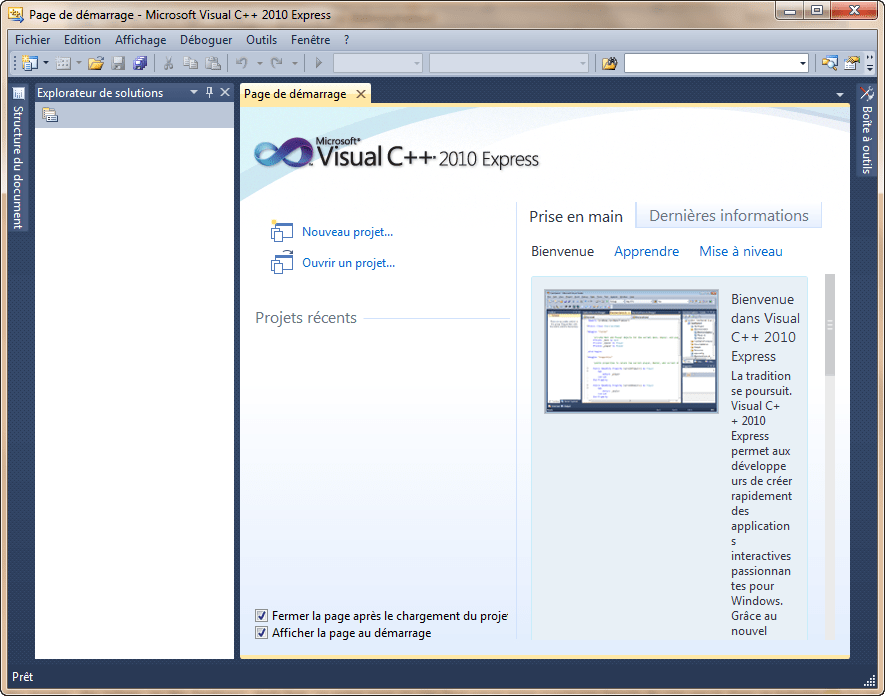
Task: Open the Boîte à outils side tab
Action: point(867,130)
